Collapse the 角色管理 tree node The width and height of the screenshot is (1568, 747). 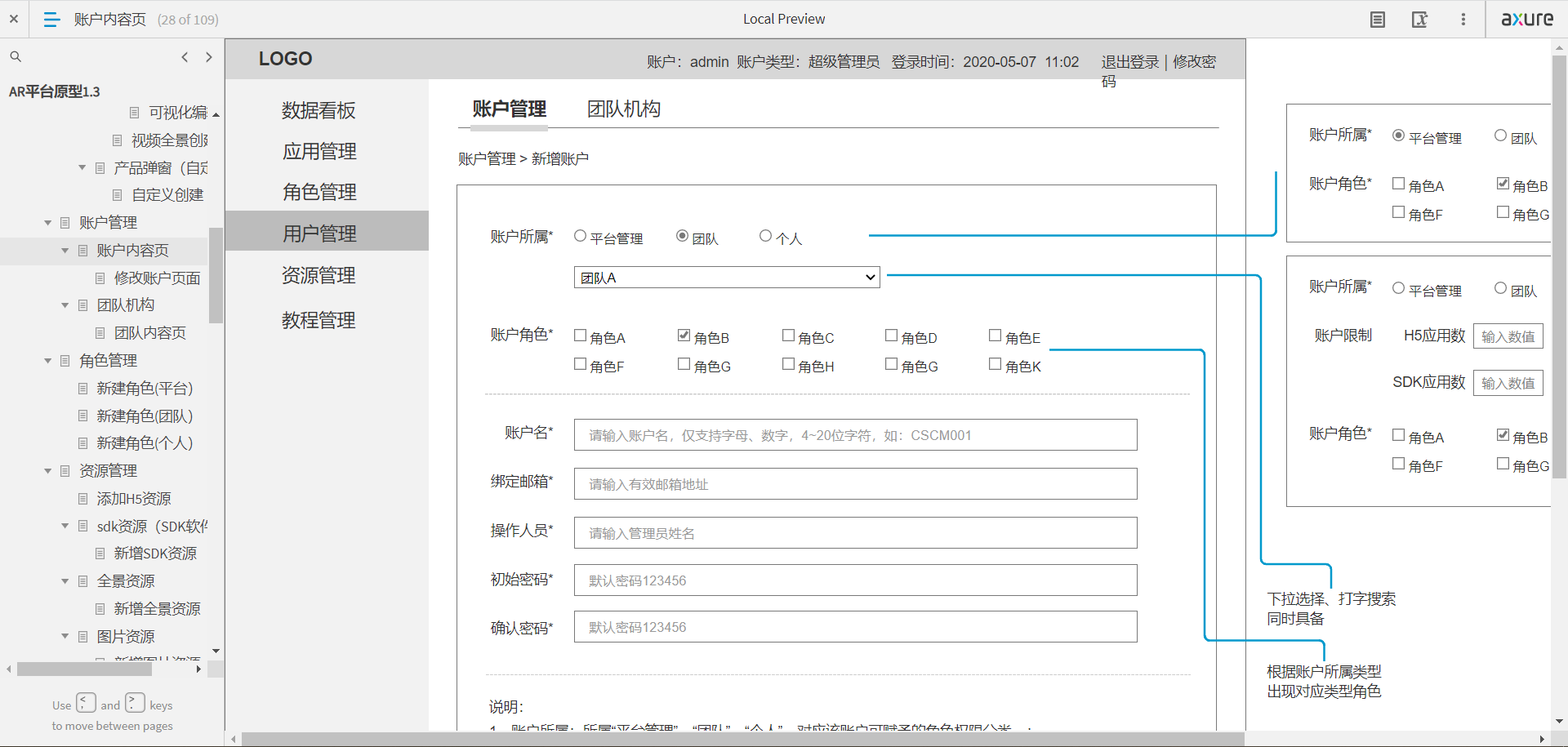(x=47, y=360)
